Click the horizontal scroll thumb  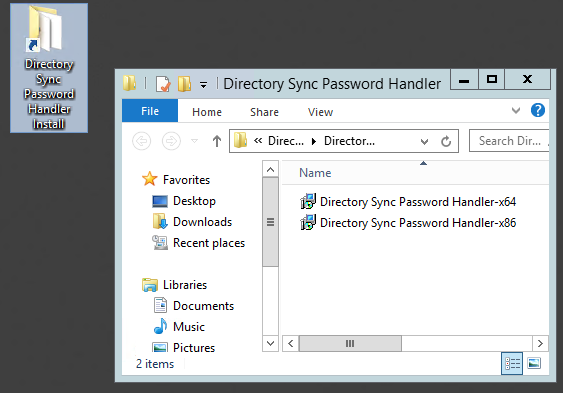coord(350,344)
